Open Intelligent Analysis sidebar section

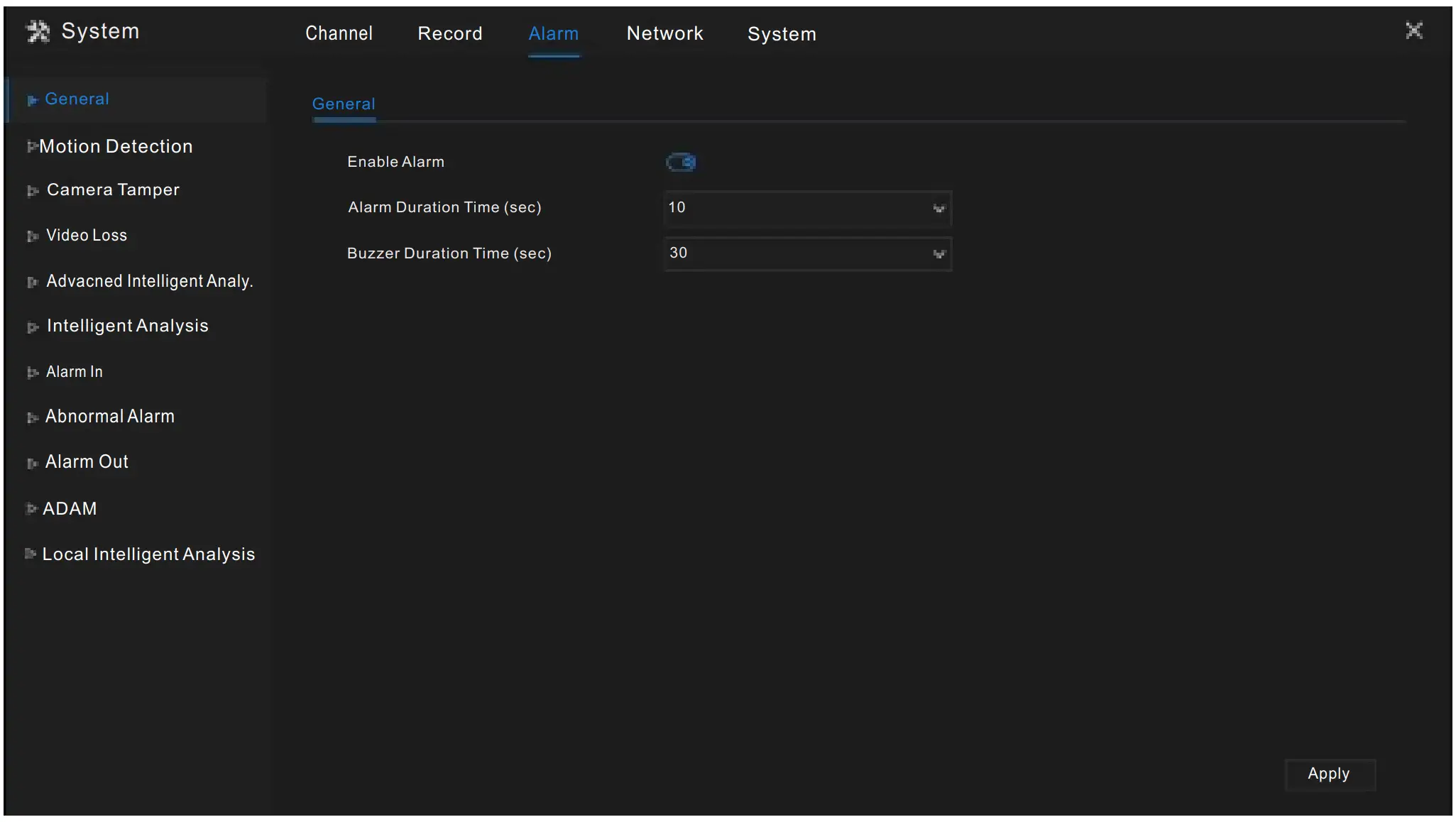tap(127, 326)
